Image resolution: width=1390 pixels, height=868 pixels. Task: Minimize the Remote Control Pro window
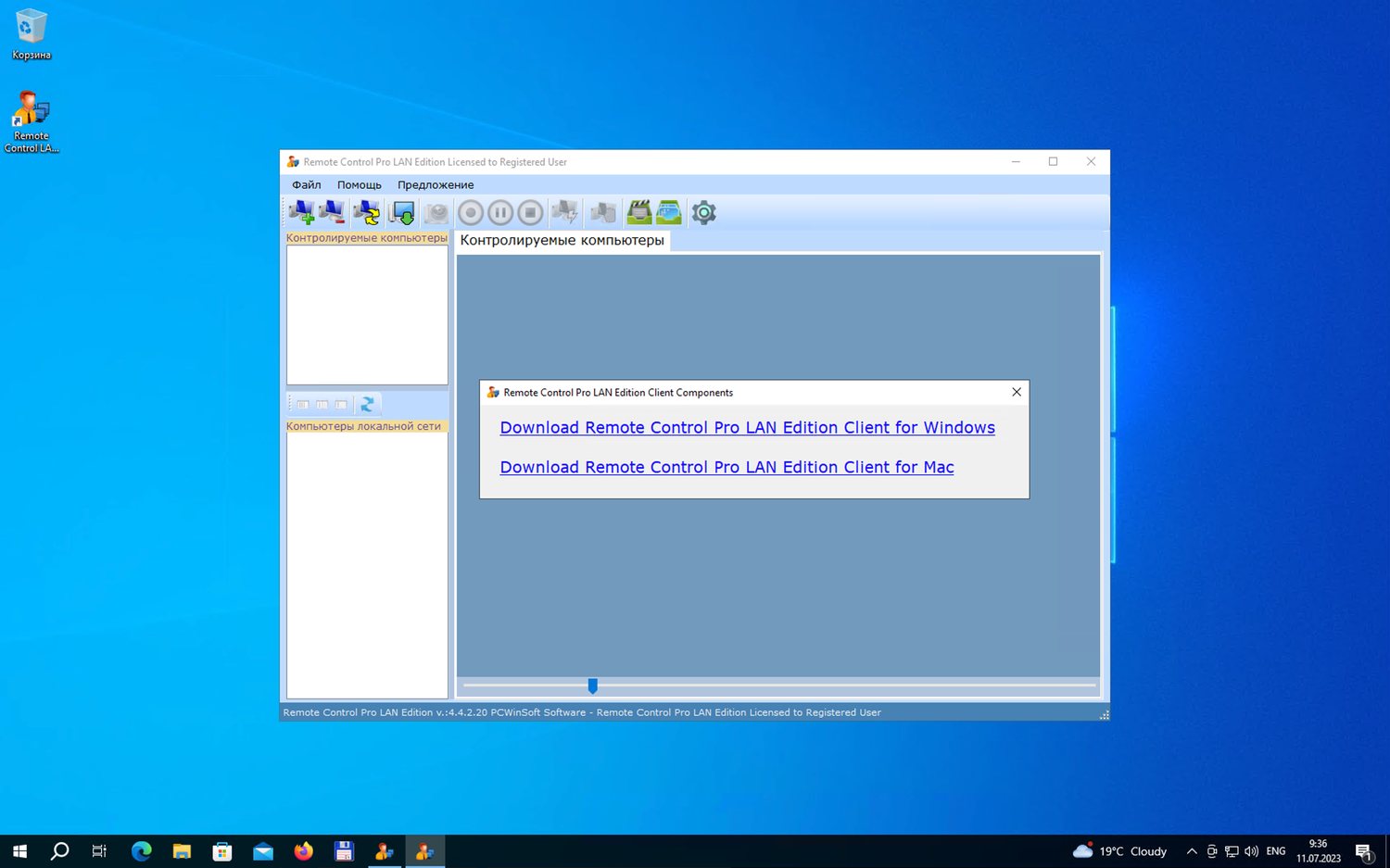pyautogui.click(x=1016, y=161)
